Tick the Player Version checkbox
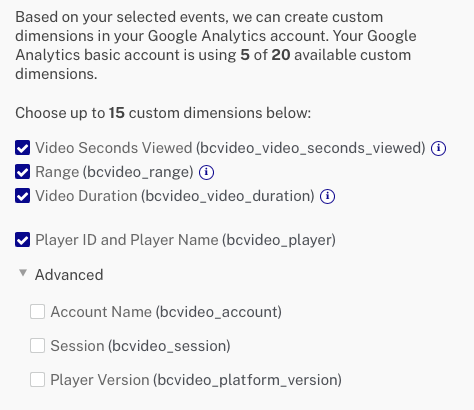The width and height of the screenshot is (474, 410). [37, 379]
